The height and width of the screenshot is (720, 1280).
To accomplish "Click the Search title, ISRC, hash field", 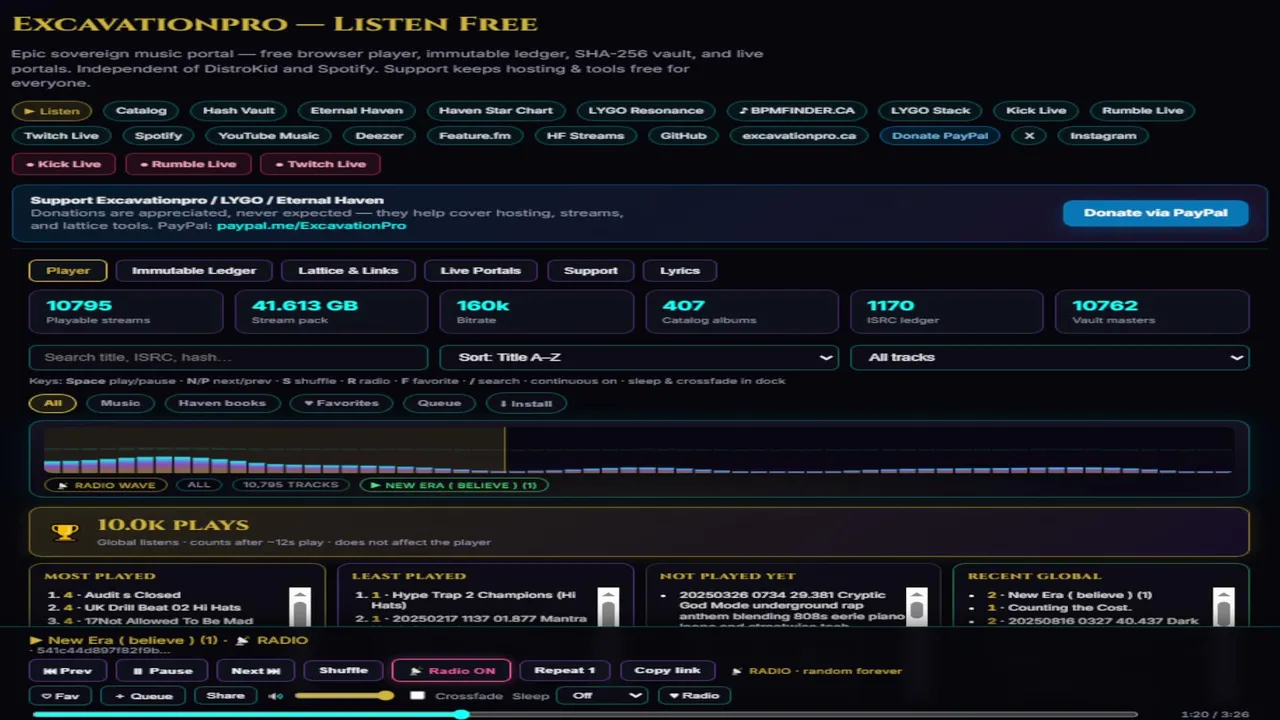I will pos(229,357).
